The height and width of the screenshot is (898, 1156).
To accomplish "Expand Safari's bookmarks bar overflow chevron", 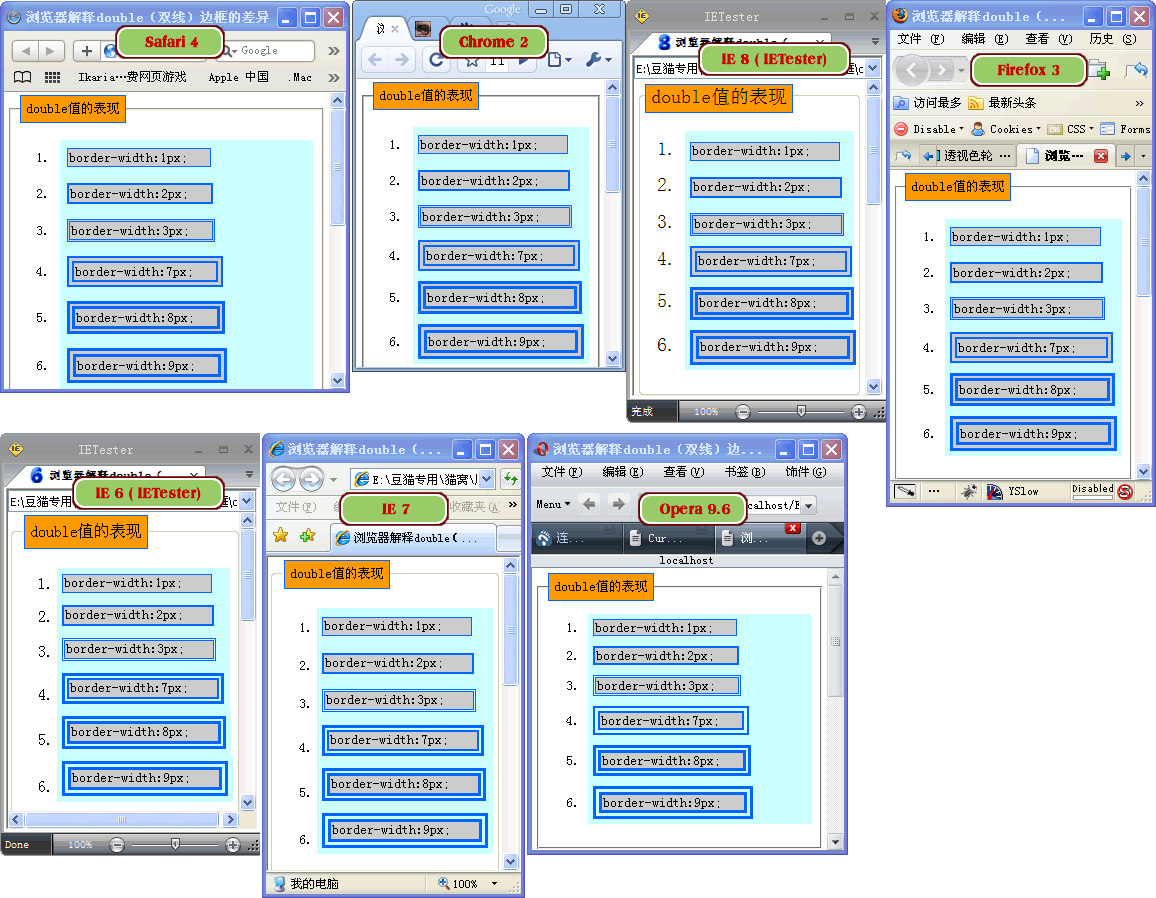I will coord(334,77).
